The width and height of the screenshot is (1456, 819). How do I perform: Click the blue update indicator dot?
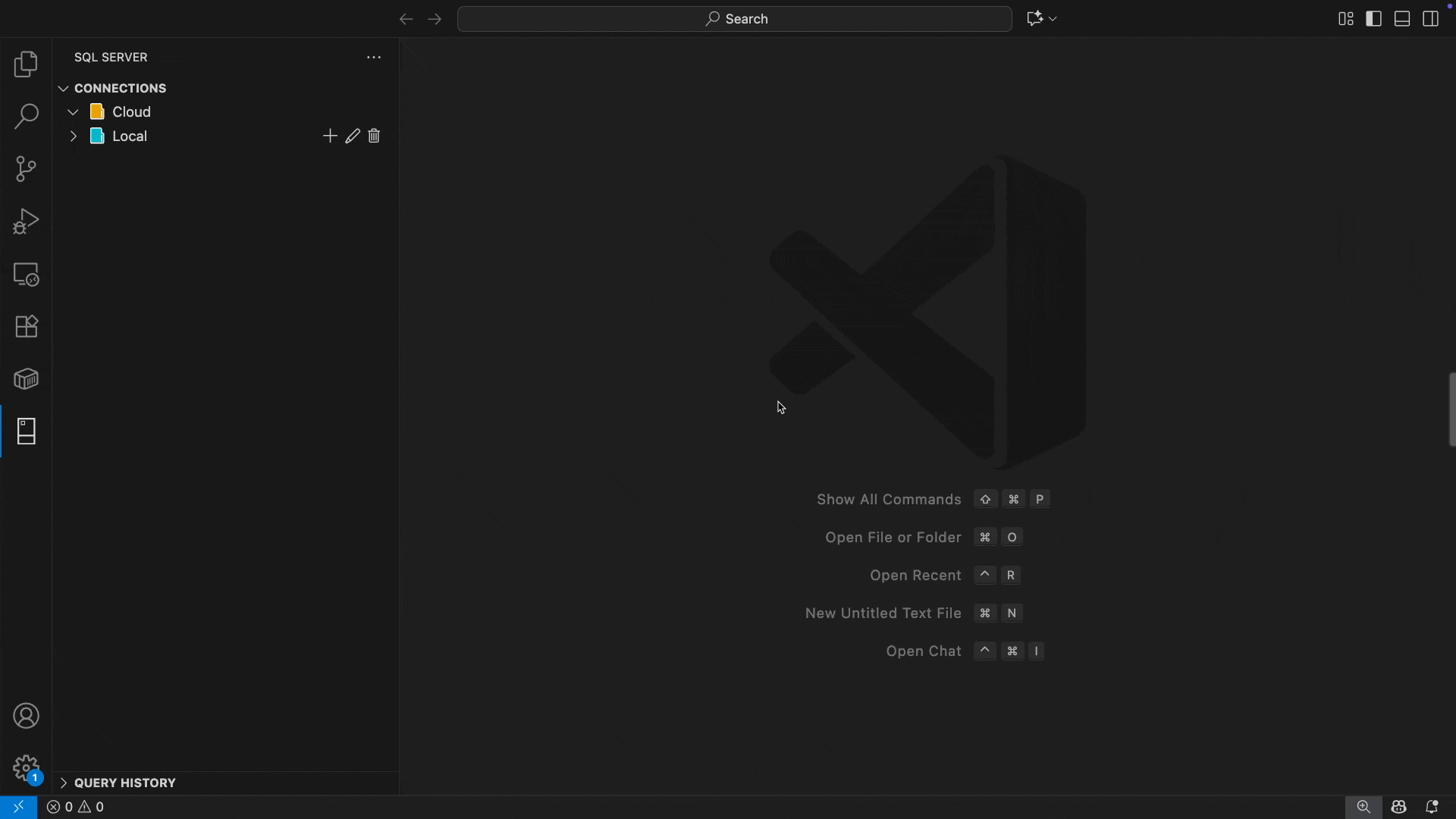tap(1451, 5)
